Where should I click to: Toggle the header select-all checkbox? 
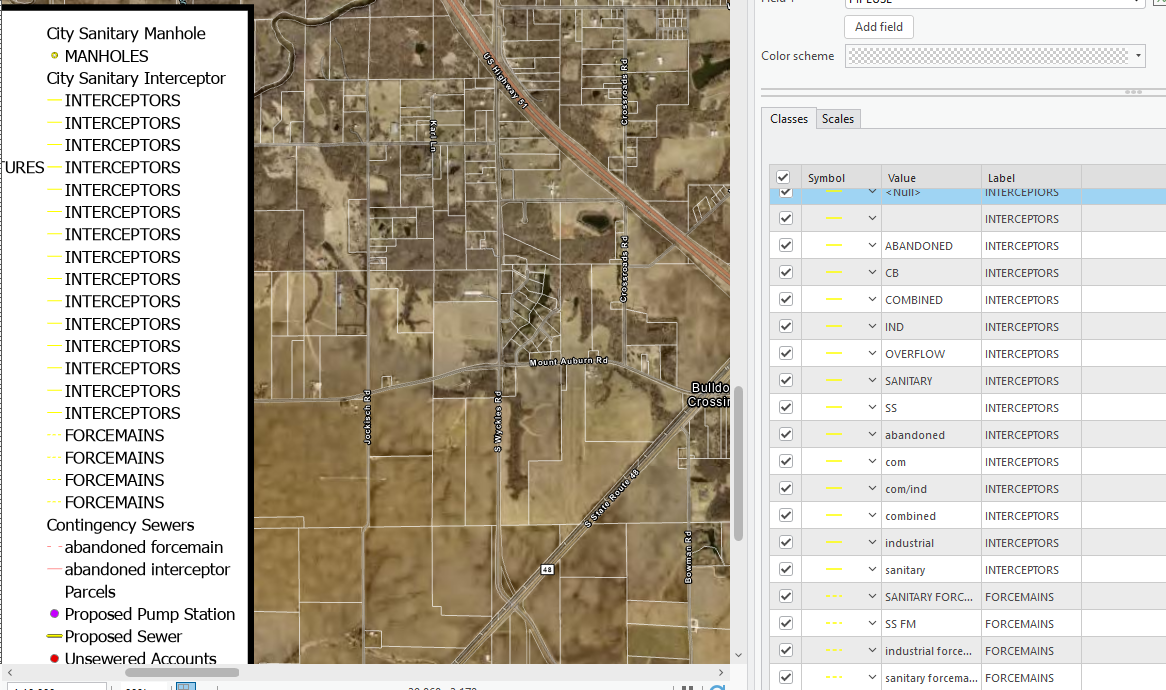783,177
